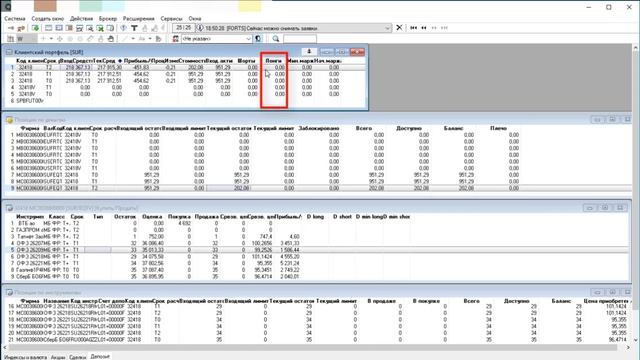Click the disconnect toolbar icon with red mark
Image resolution: width=640 pixels, height=360 pixels.
pyautogui.click(x=21, y=28)
